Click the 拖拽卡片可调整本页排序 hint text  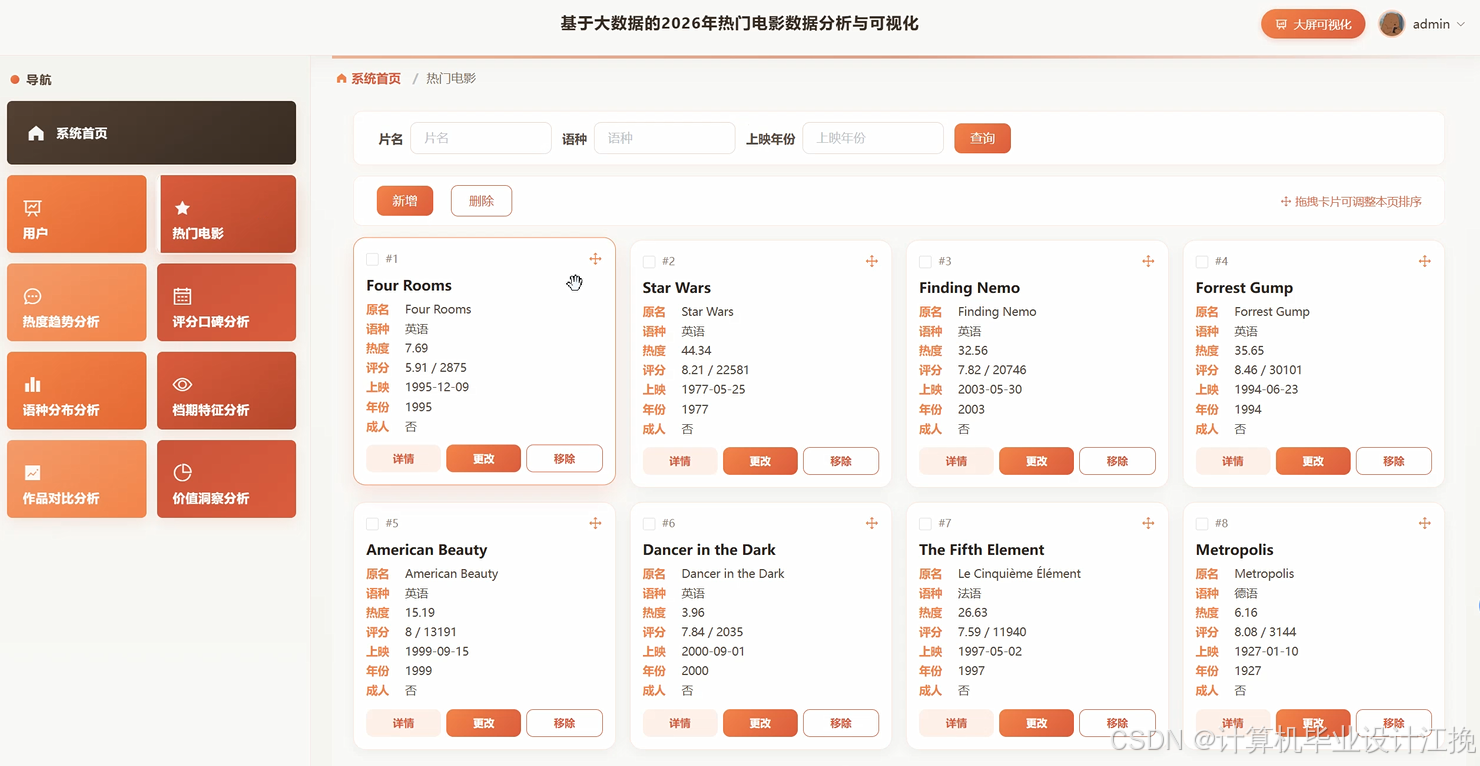point(1351,201)
